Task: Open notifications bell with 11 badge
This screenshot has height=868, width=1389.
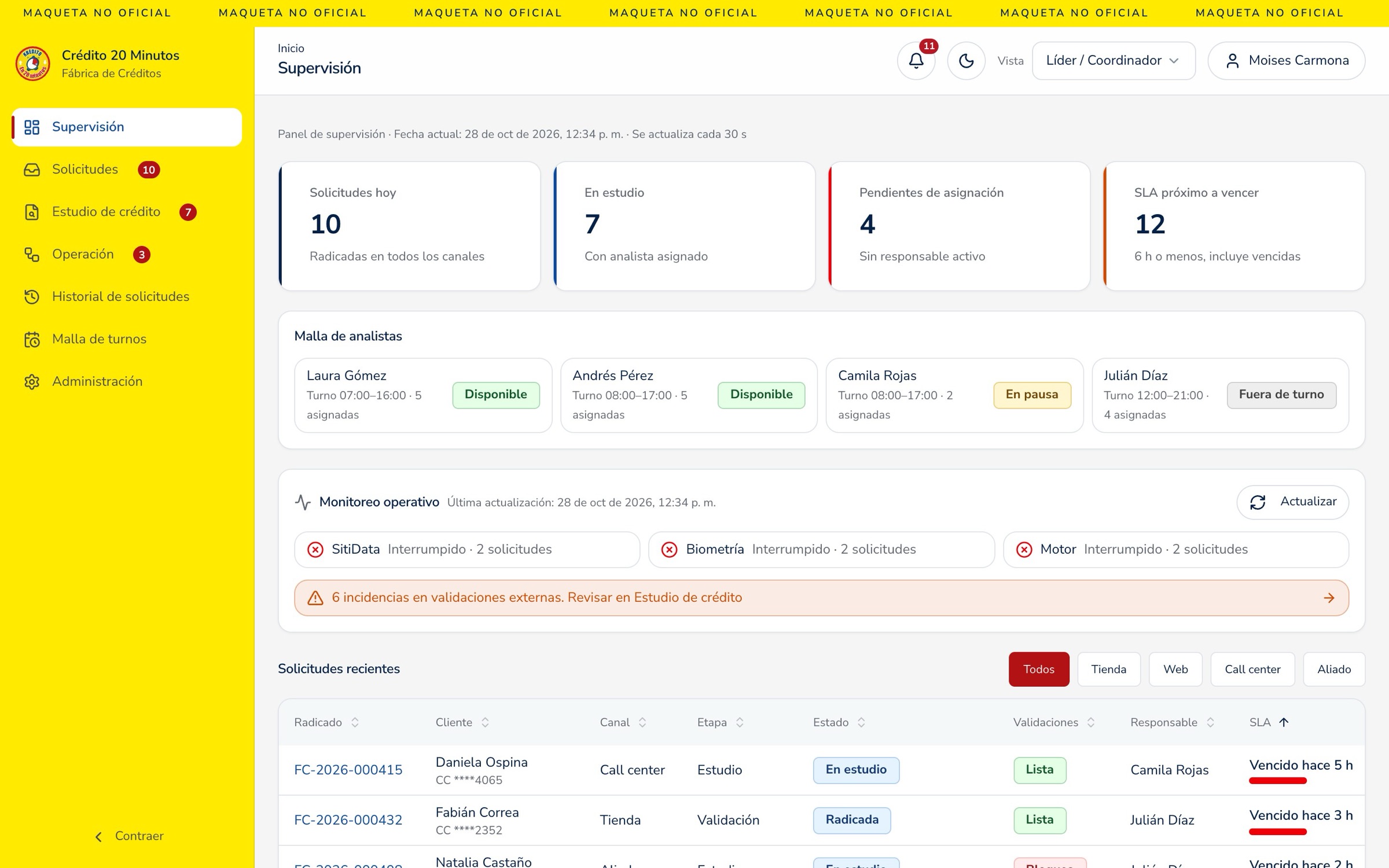Action: [x=916, y=61]
